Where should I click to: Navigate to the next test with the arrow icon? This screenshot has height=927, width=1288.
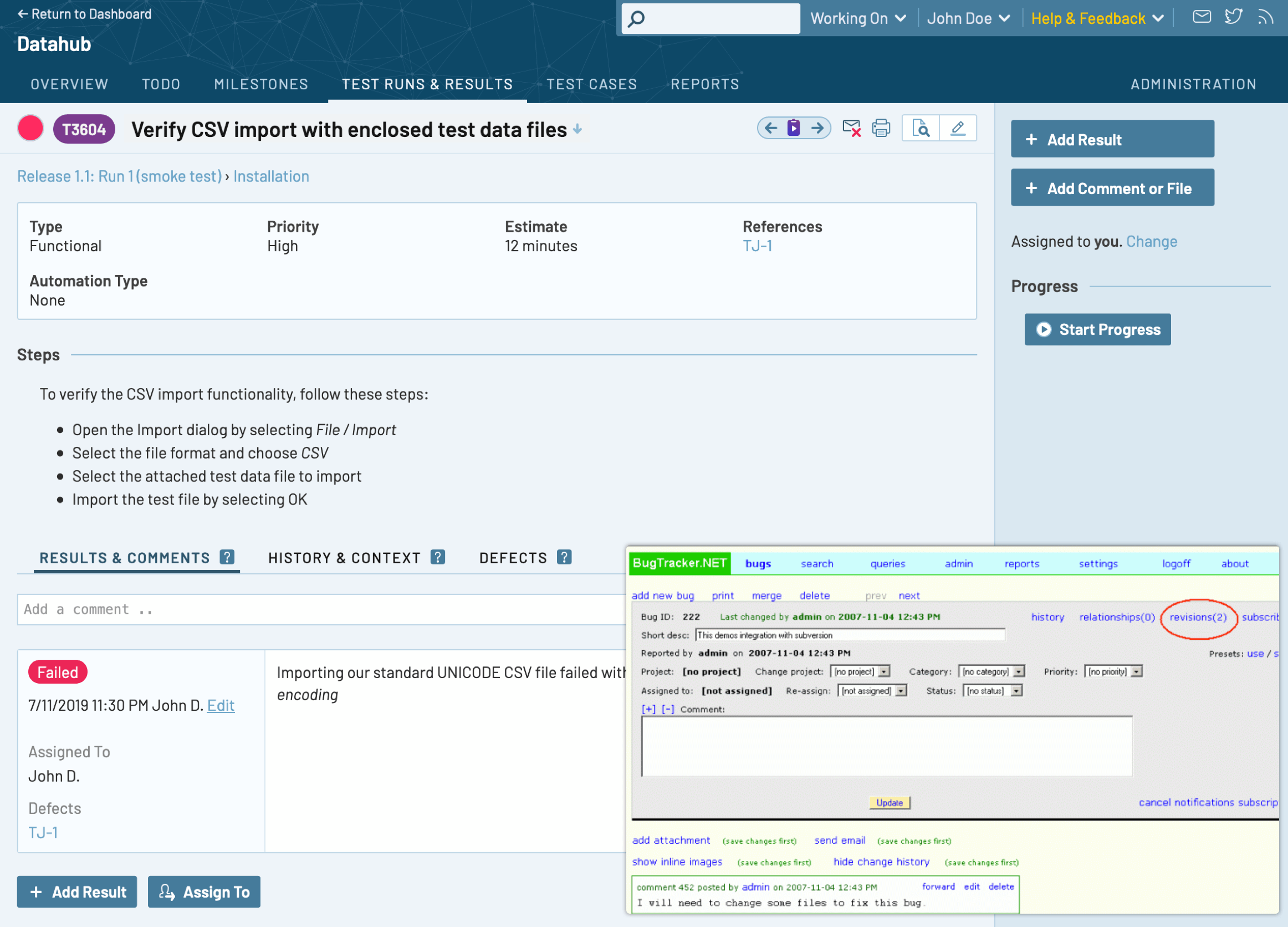(818, 129)
